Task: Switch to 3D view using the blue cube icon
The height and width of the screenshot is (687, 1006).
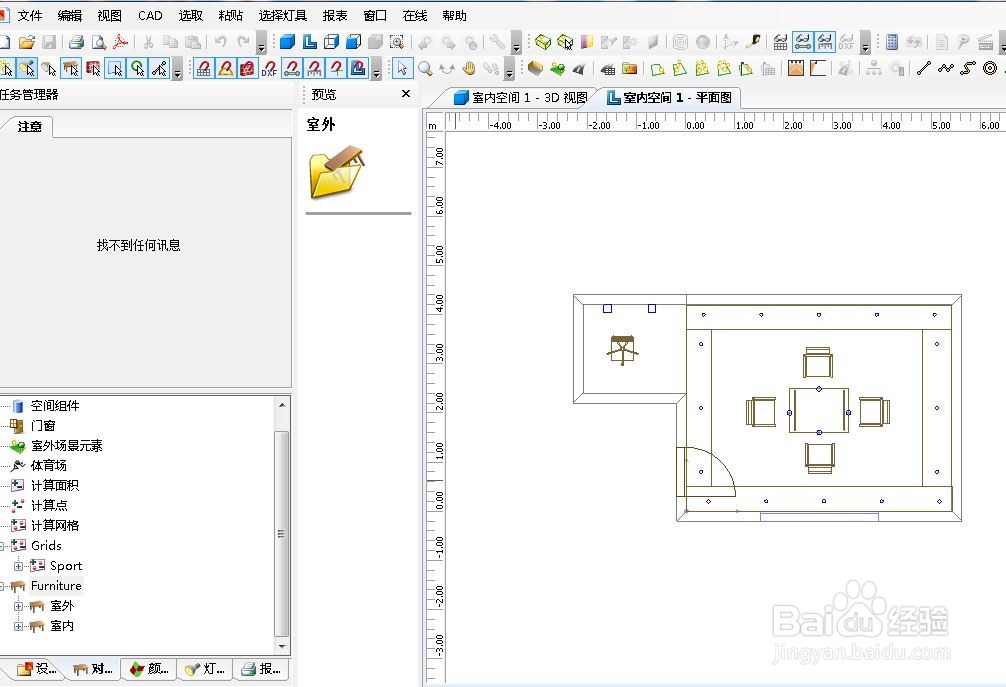Action: [287, 42]
